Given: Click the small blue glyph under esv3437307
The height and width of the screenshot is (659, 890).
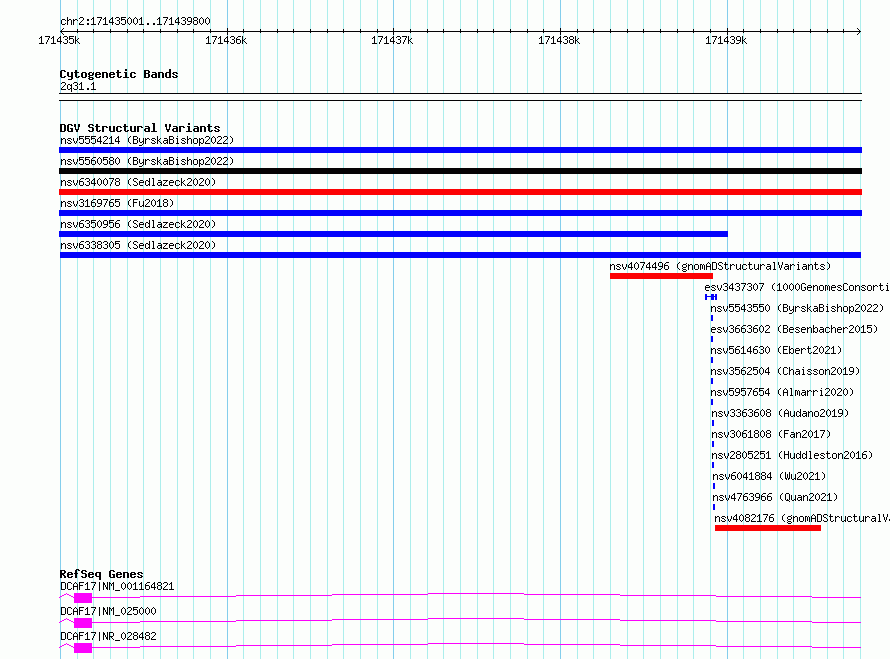Looking at the screenshot, I should pyautogui.click(x=711, y=297).
